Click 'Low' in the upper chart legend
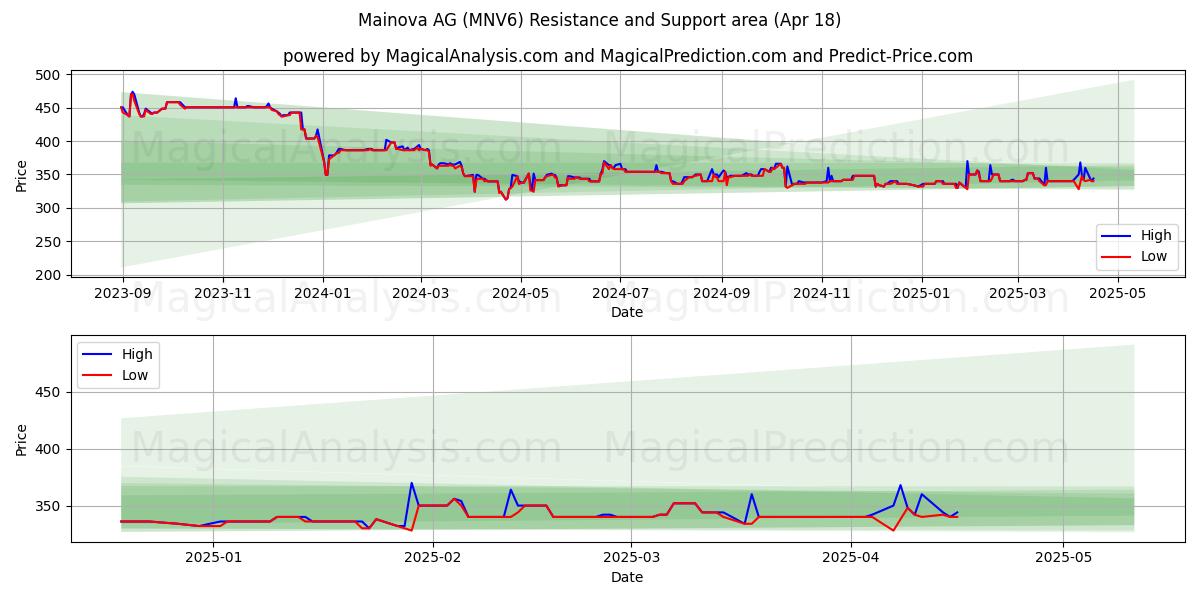 [x=1154, y=256]
